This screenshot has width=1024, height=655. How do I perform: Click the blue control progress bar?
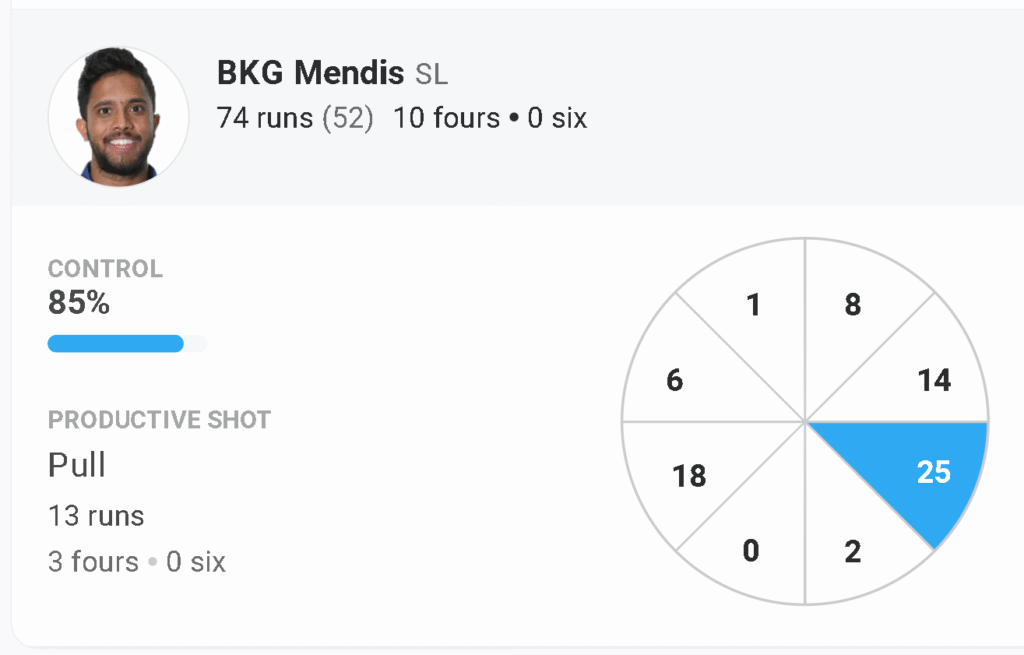[x=116, y=344]
